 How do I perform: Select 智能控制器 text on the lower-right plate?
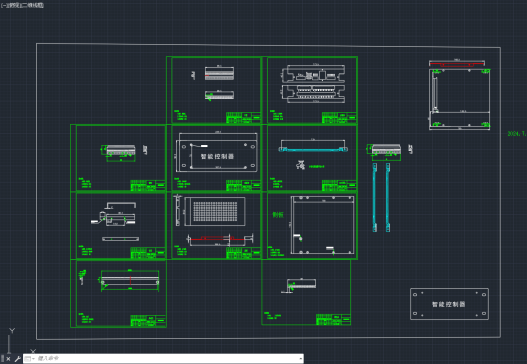pyautogui.click(x=448, y=304)
